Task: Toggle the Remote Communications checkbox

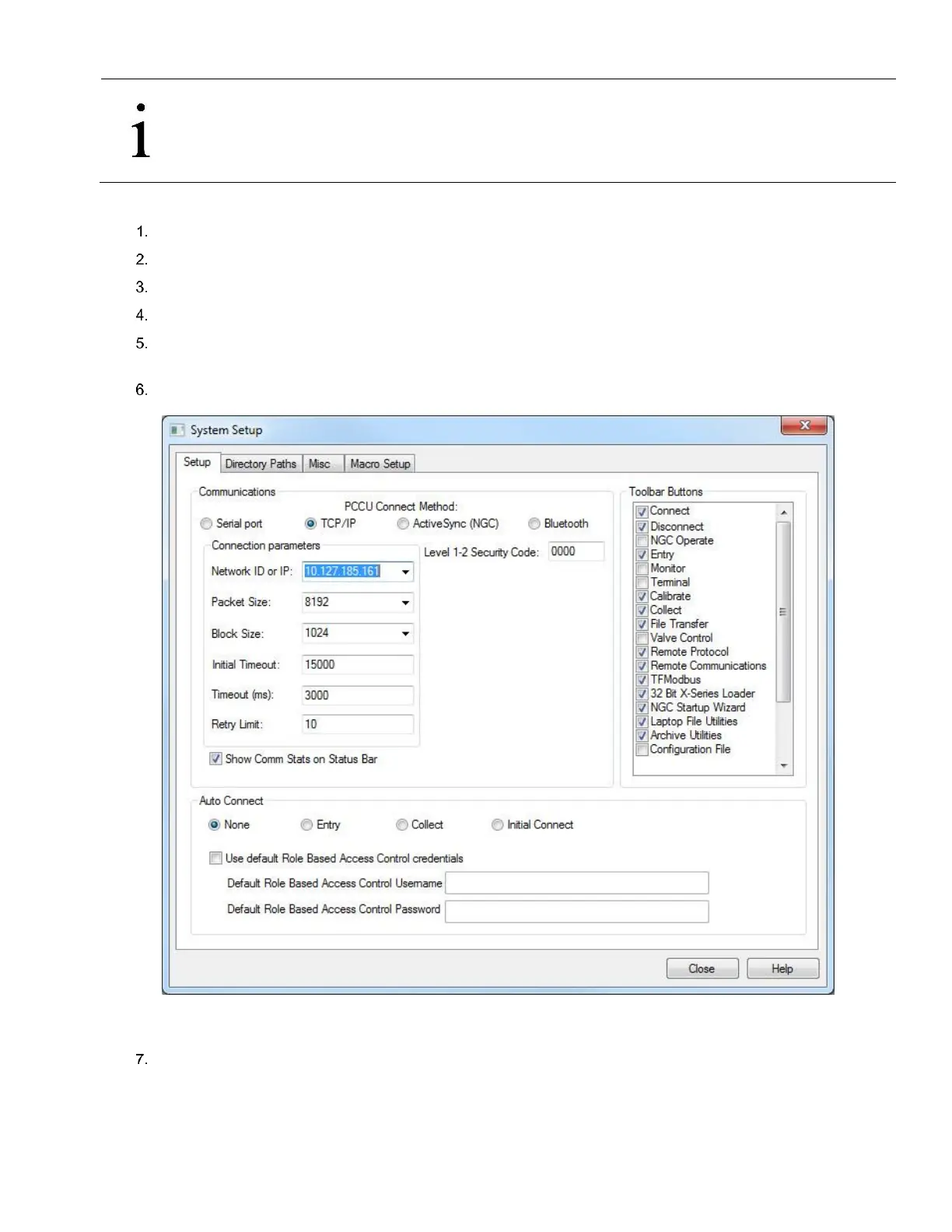Action: [x=642, y=667]
